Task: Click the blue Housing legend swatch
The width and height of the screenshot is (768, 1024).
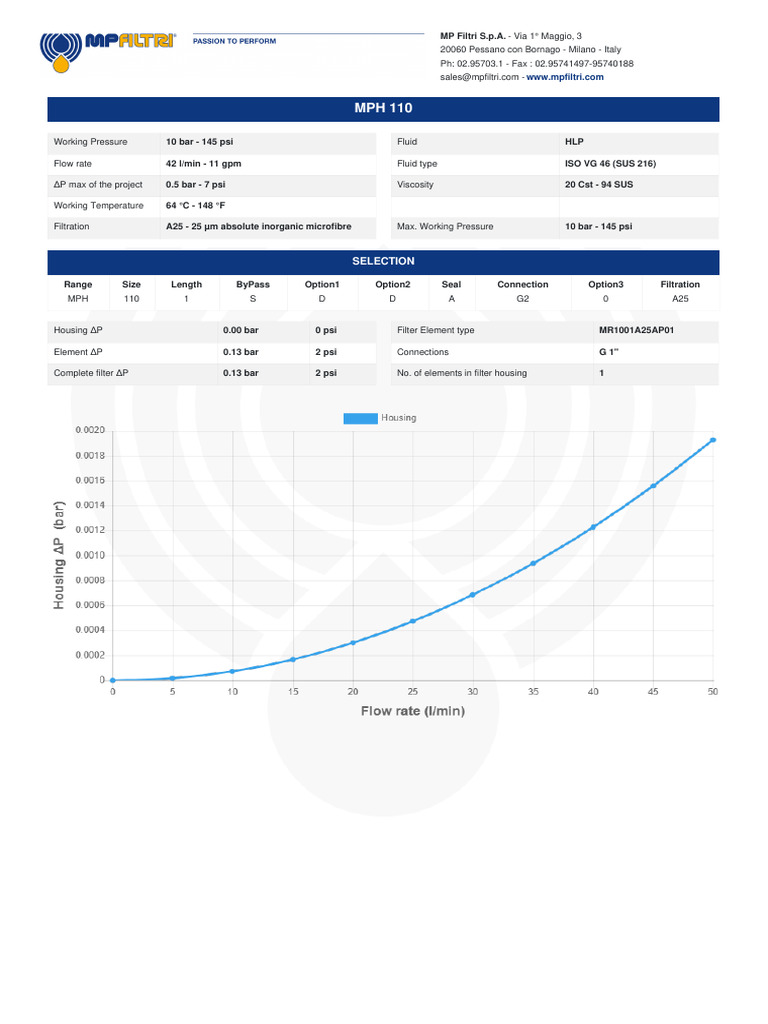Action: point(360,418)
